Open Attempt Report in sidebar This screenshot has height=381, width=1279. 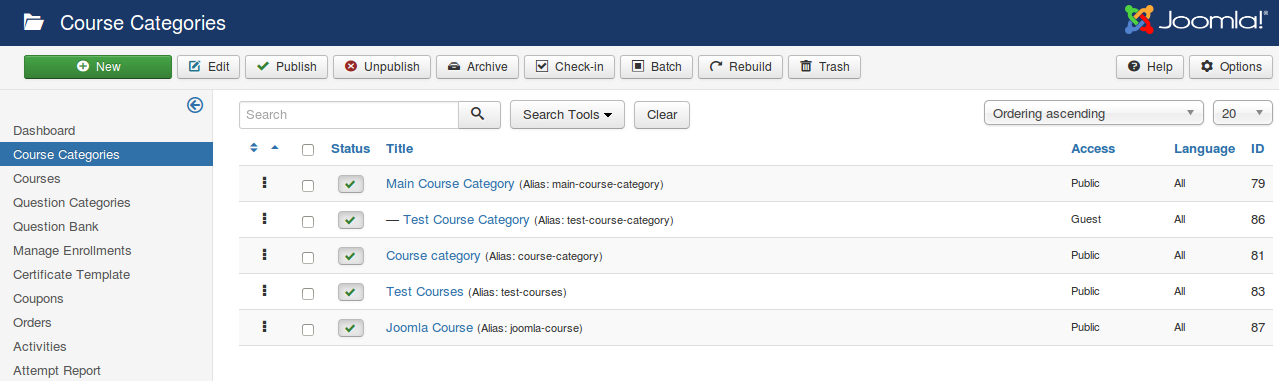[57, 371]
